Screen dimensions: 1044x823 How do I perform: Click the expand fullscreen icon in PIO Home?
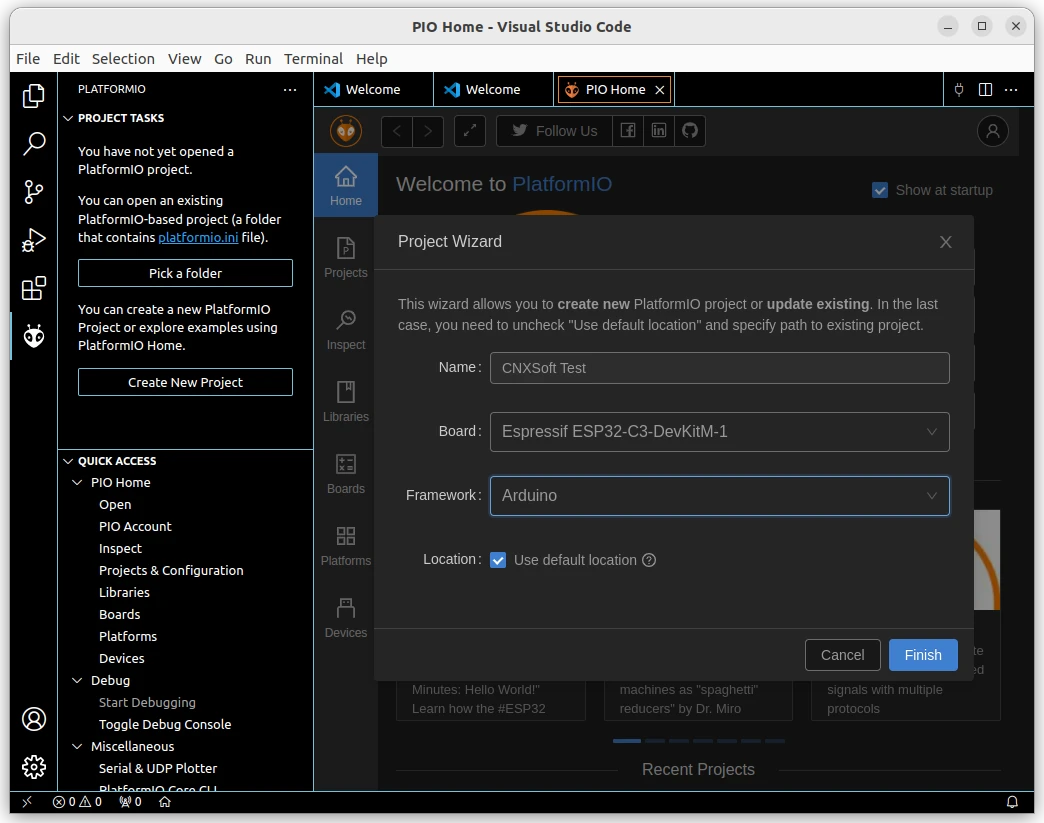click(x=469, y=131)
